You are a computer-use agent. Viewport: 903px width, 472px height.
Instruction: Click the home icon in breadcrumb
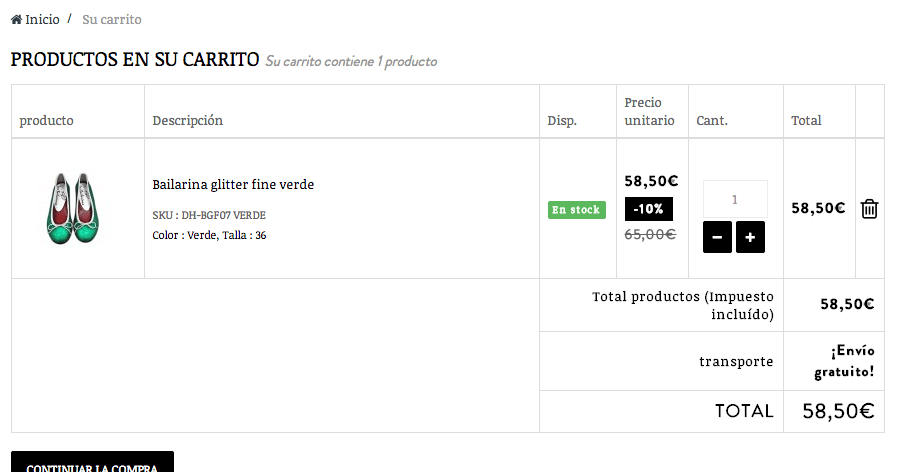pos(16,20)
